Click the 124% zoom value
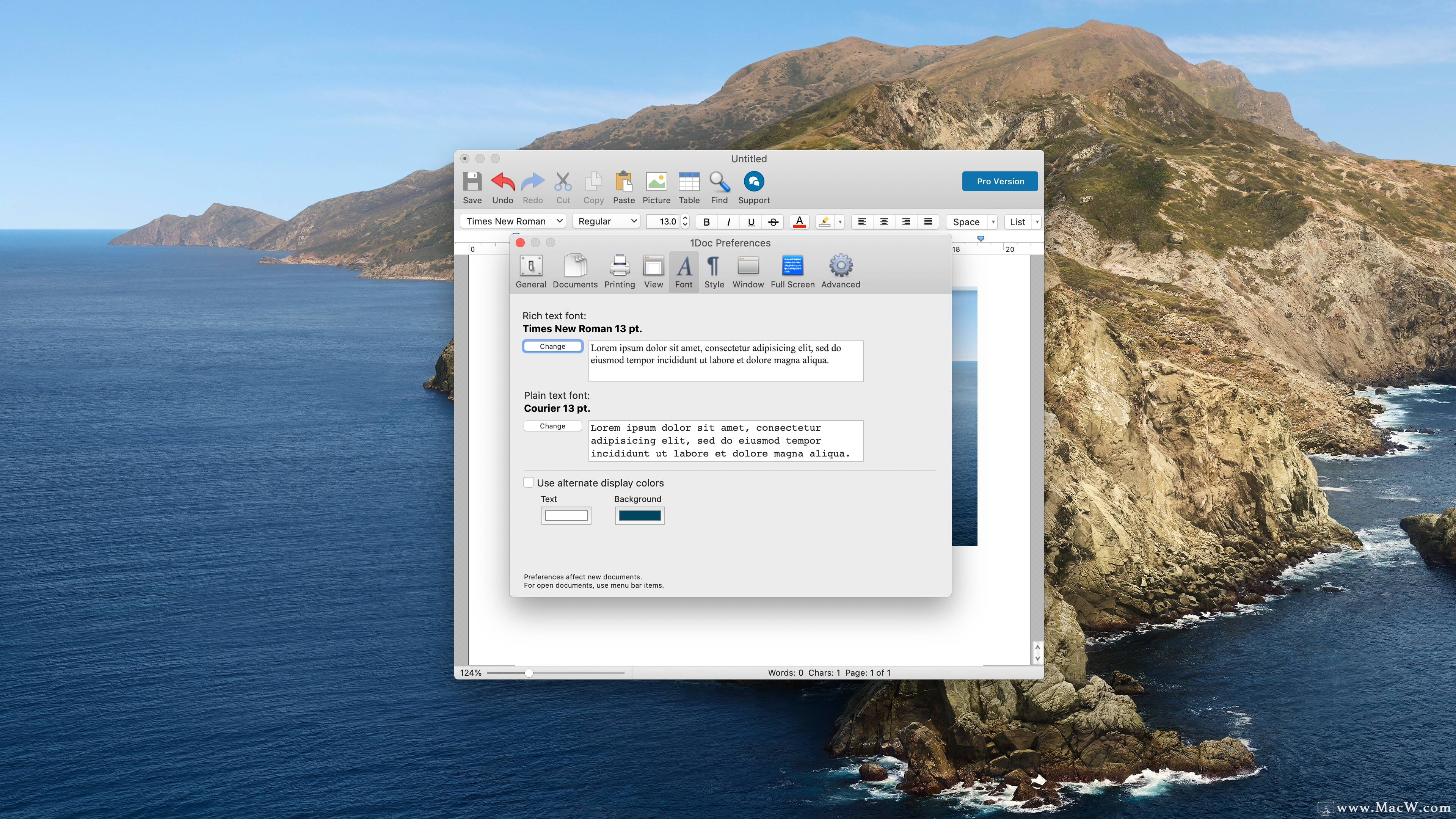 coord(470,673)
